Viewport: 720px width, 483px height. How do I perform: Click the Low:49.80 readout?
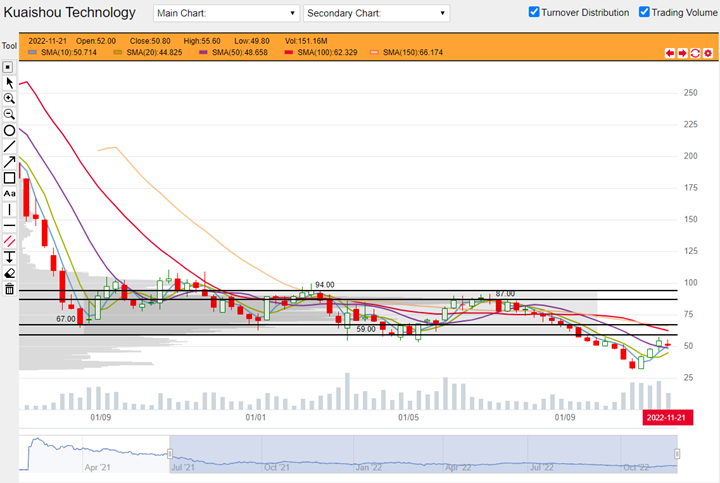click(x=252, y=41)
